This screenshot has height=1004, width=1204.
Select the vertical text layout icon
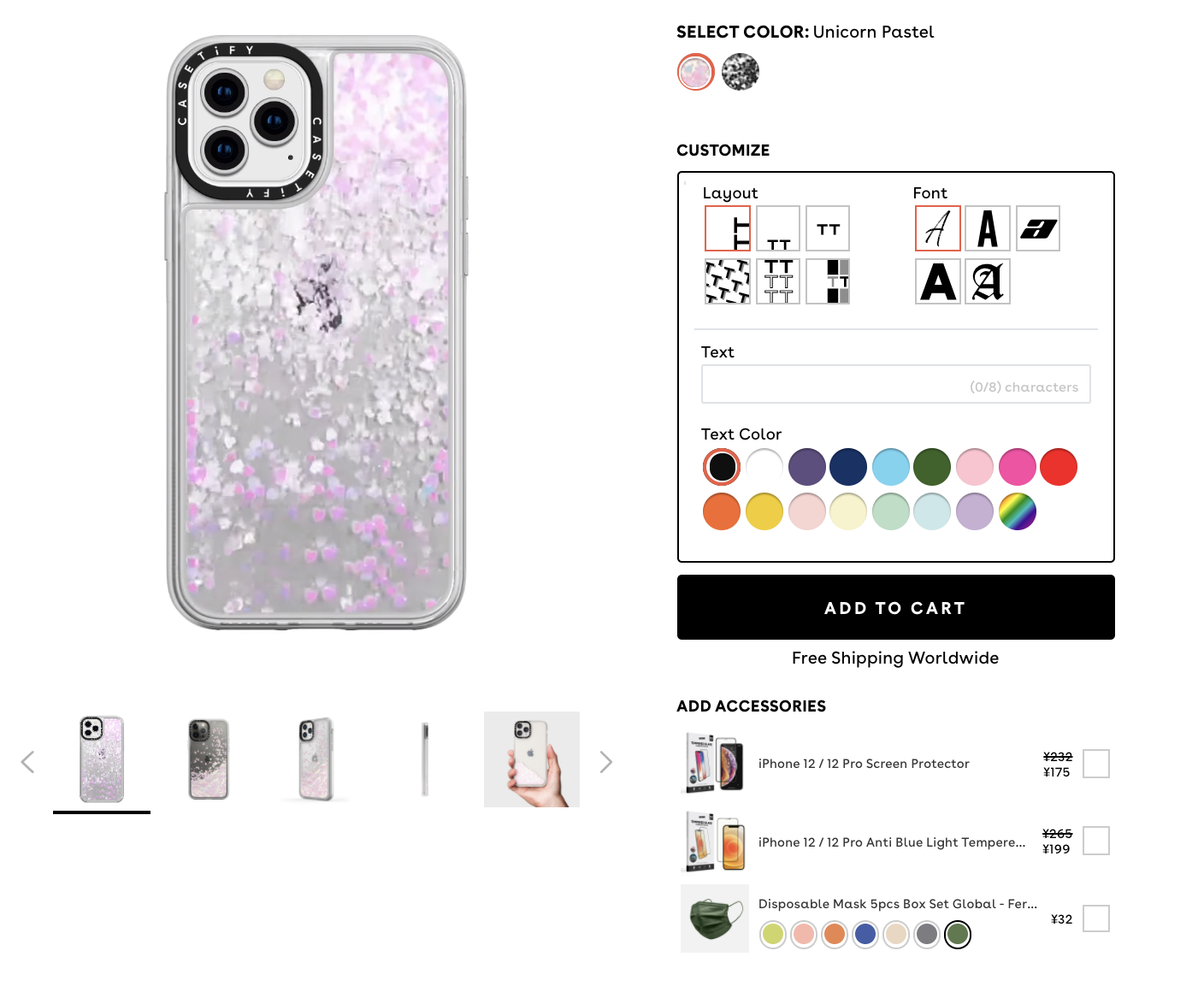click(728, 228)
